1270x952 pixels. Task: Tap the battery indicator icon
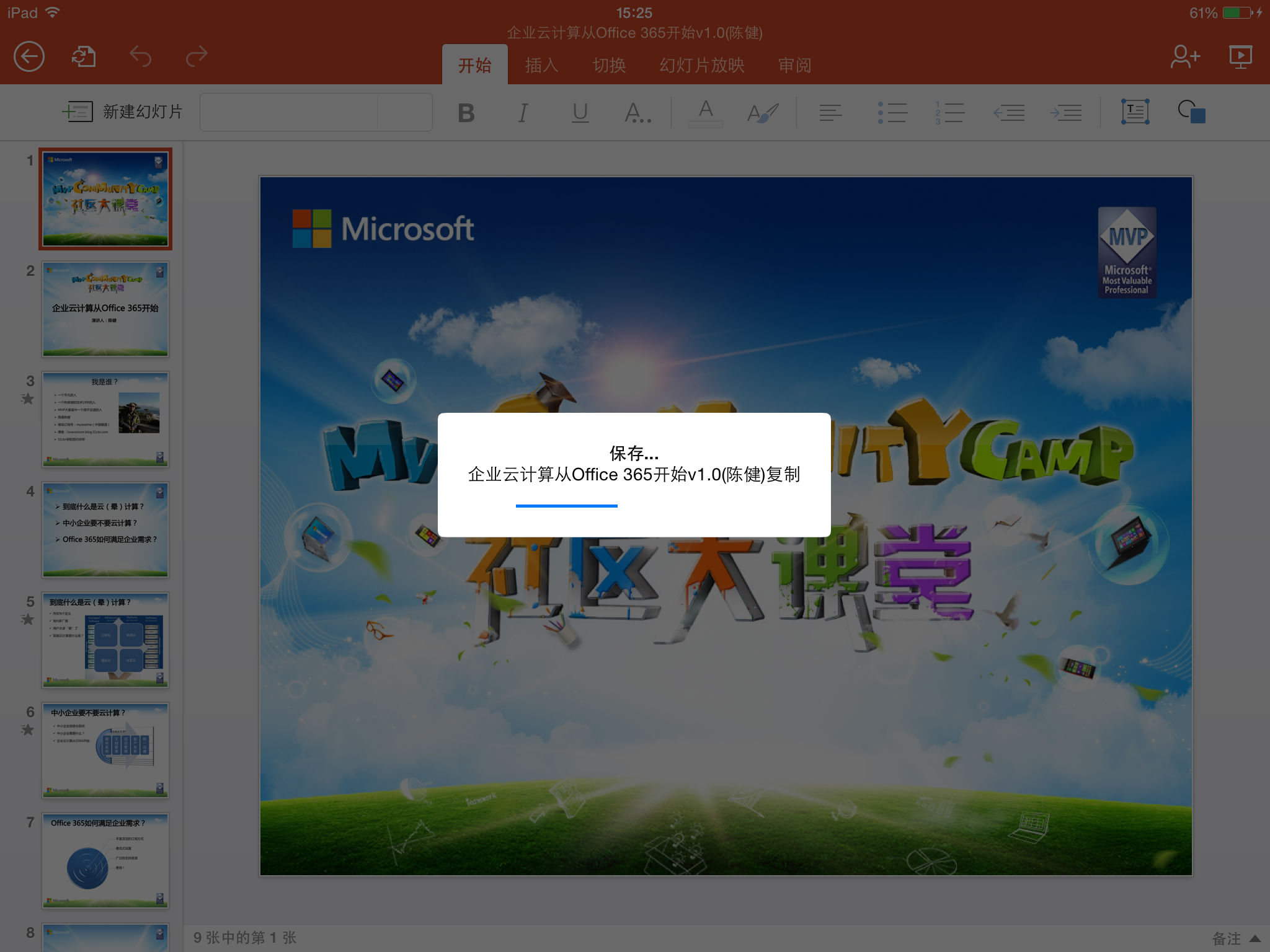click(x=1238, y=12)
